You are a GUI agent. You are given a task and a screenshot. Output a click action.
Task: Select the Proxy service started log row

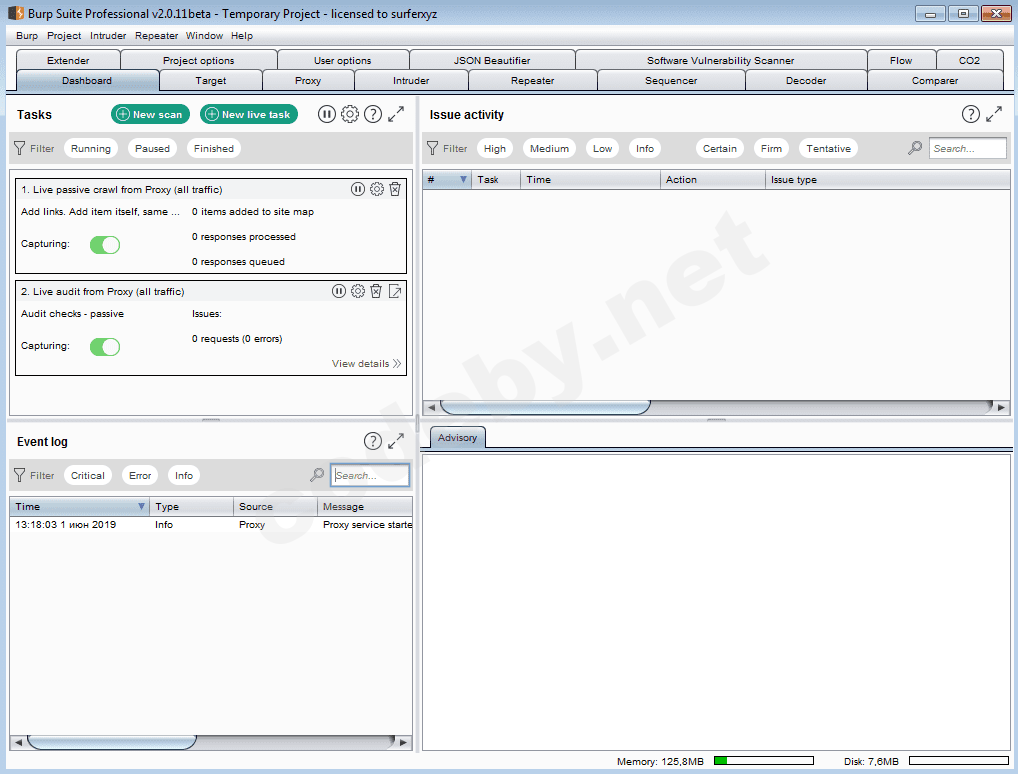[210, 525]
